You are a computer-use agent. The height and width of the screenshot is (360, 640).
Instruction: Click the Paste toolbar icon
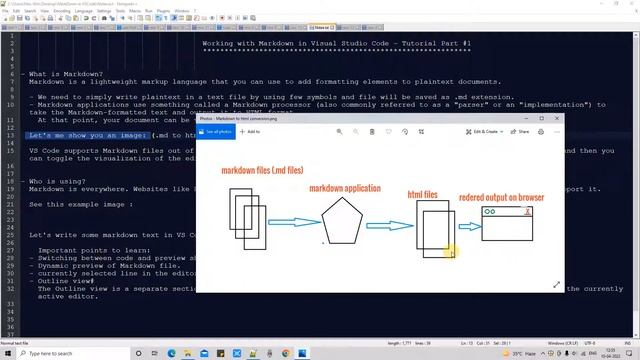76,18
